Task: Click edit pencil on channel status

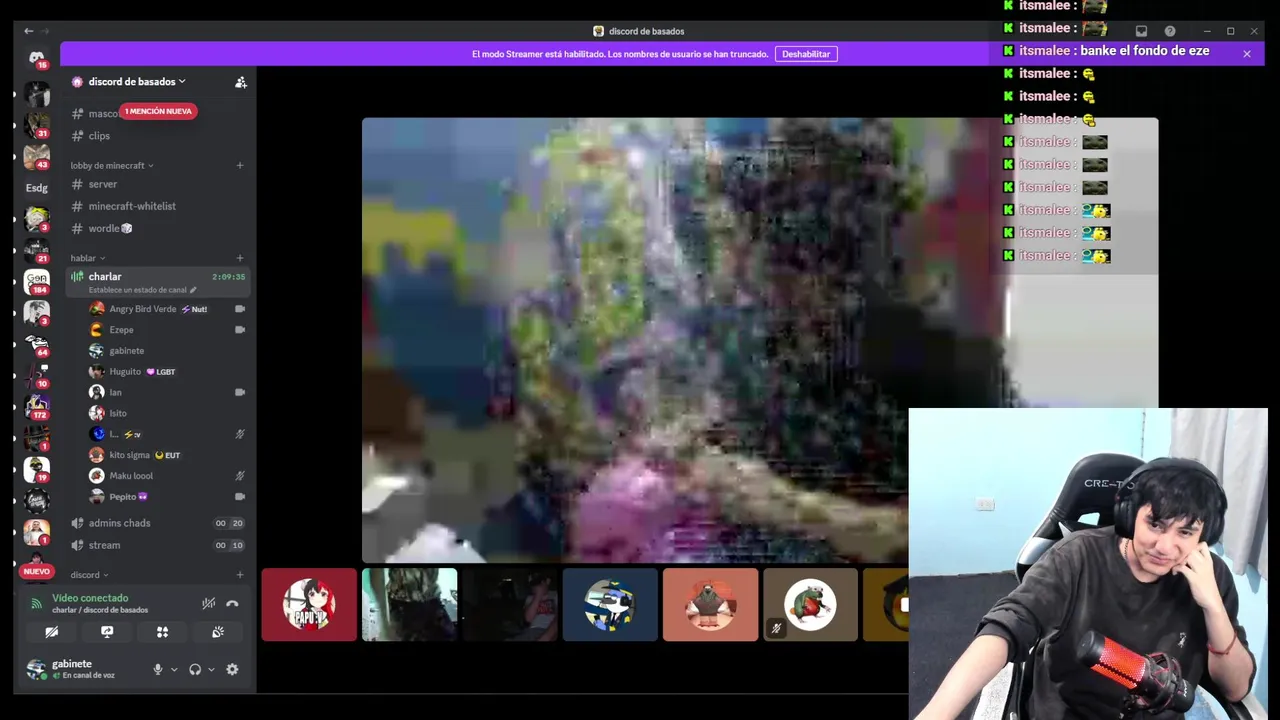Action: [193, 290]
